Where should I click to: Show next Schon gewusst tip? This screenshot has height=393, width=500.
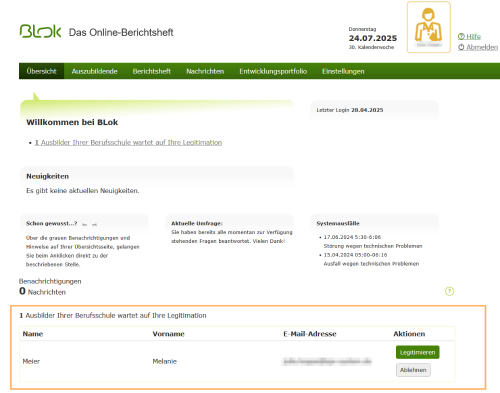94,224
